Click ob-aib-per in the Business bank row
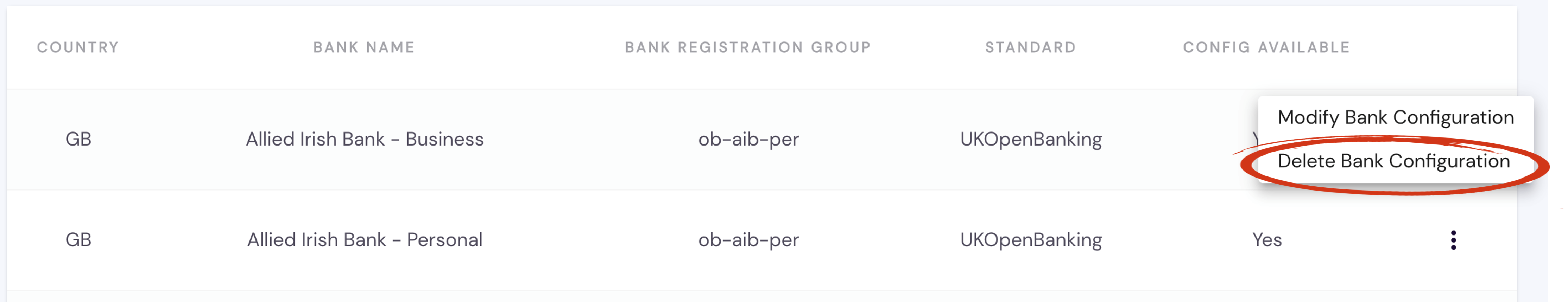The height and width of the screenshot is (302, 1568). 748,139
